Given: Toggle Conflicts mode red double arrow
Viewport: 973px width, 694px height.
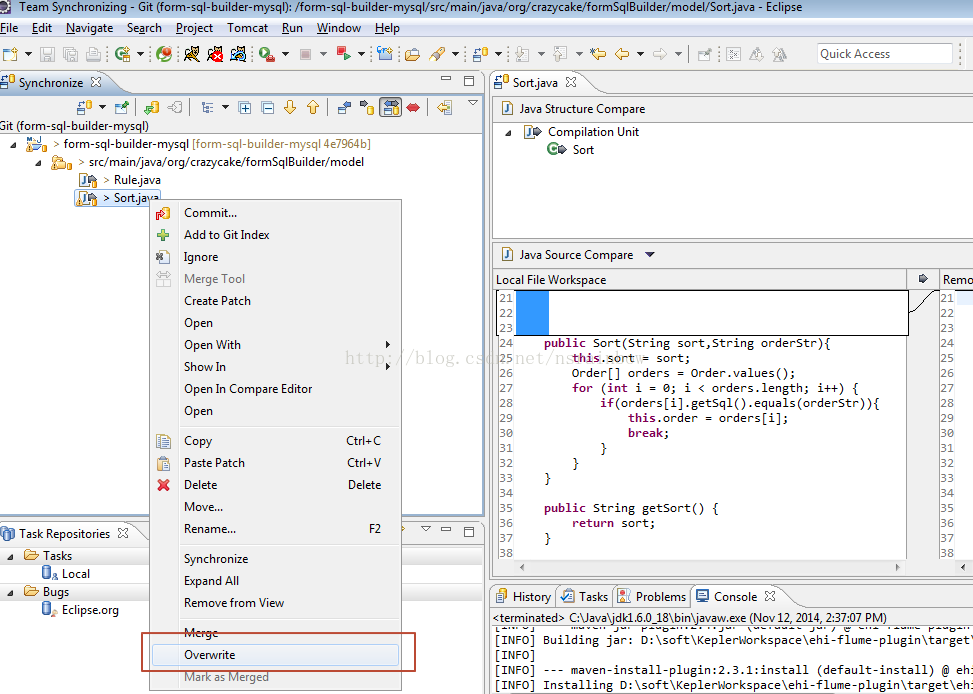Looking at the screenshot, I should point(413,107).
